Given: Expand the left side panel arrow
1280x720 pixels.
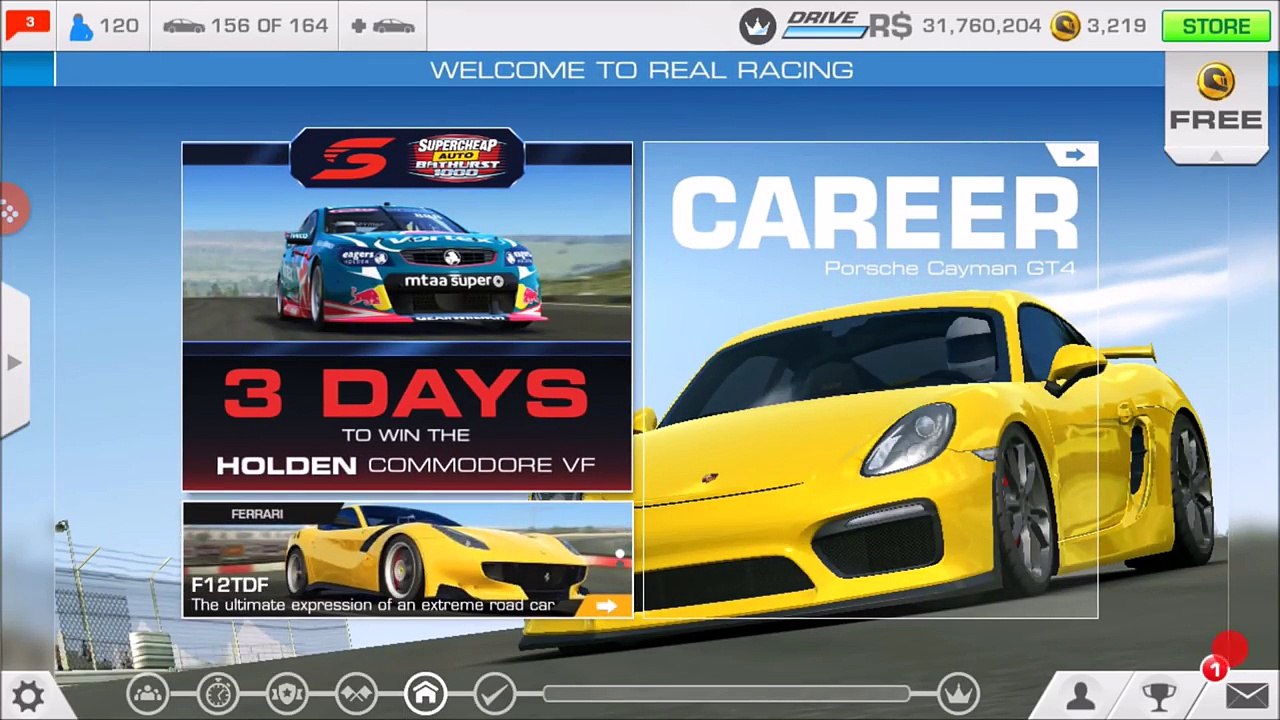Looking at the screenshot, I should click(x=13, y=361).
